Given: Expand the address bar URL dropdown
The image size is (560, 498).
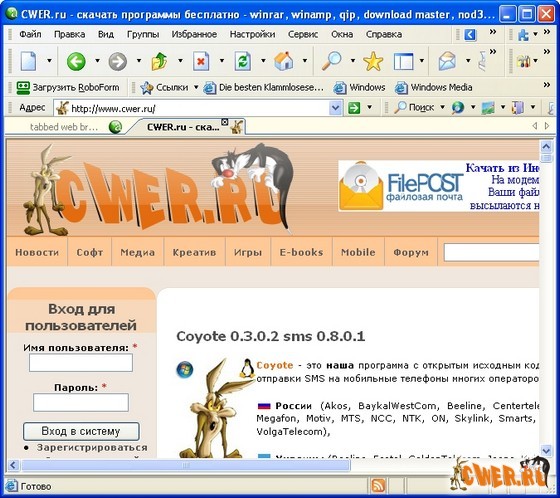Looking at the screenshot, I should point(335,108).
